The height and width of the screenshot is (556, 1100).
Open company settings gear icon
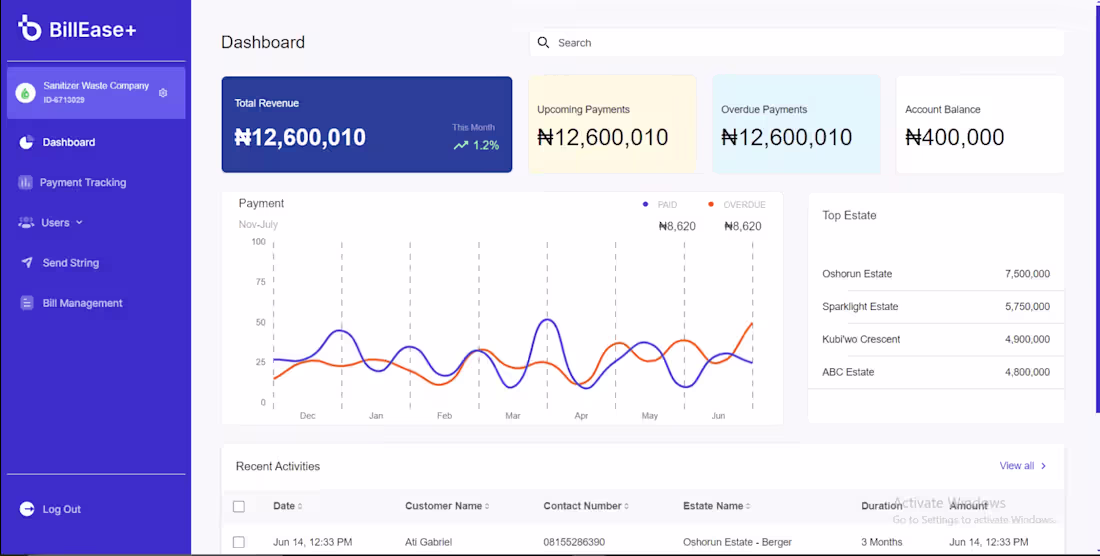(x=163, y=93)
